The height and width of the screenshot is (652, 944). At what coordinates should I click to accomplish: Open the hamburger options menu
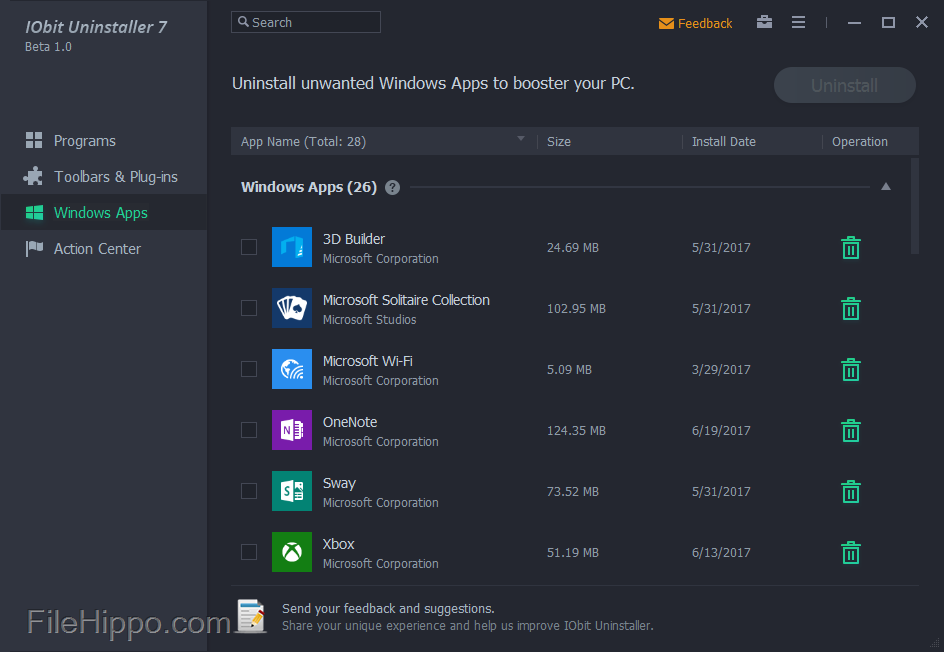(x=798, y=22)
